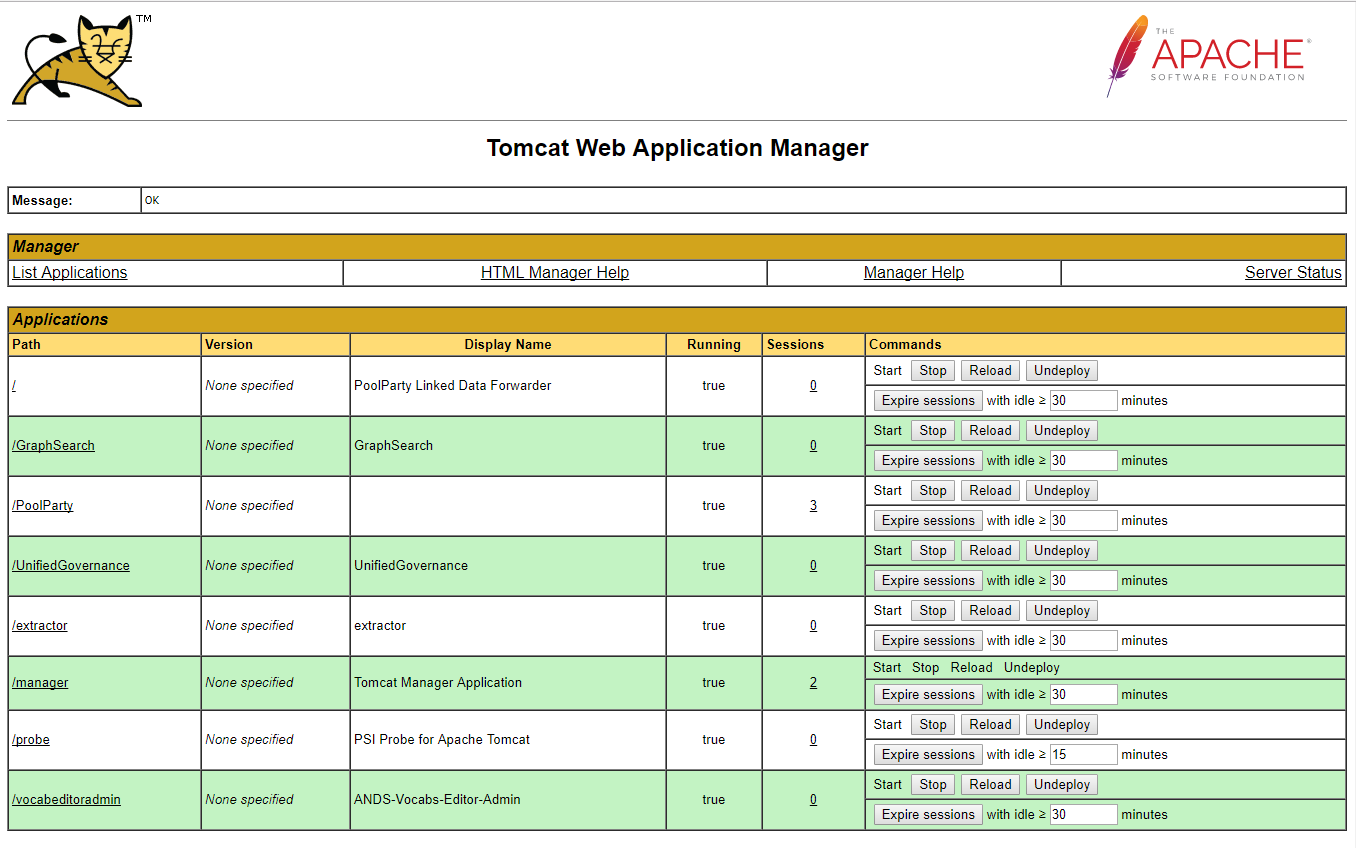This screenshot has width=1356, height=848.
Task: Undeploy the GraphSearch application
Action: [x=1062, y=430]
